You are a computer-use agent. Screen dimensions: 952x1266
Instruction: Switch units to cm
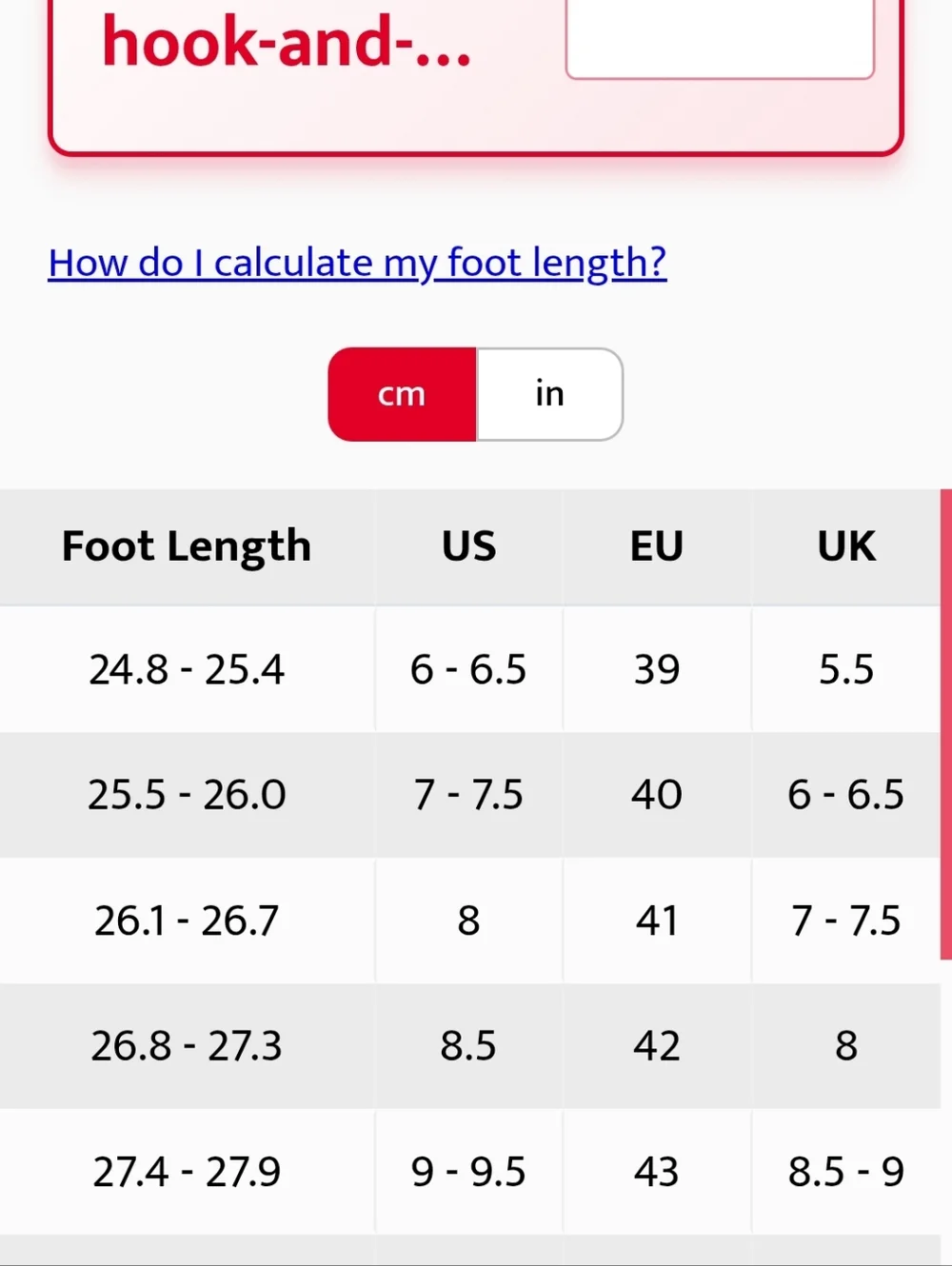(x=402, y=394)
